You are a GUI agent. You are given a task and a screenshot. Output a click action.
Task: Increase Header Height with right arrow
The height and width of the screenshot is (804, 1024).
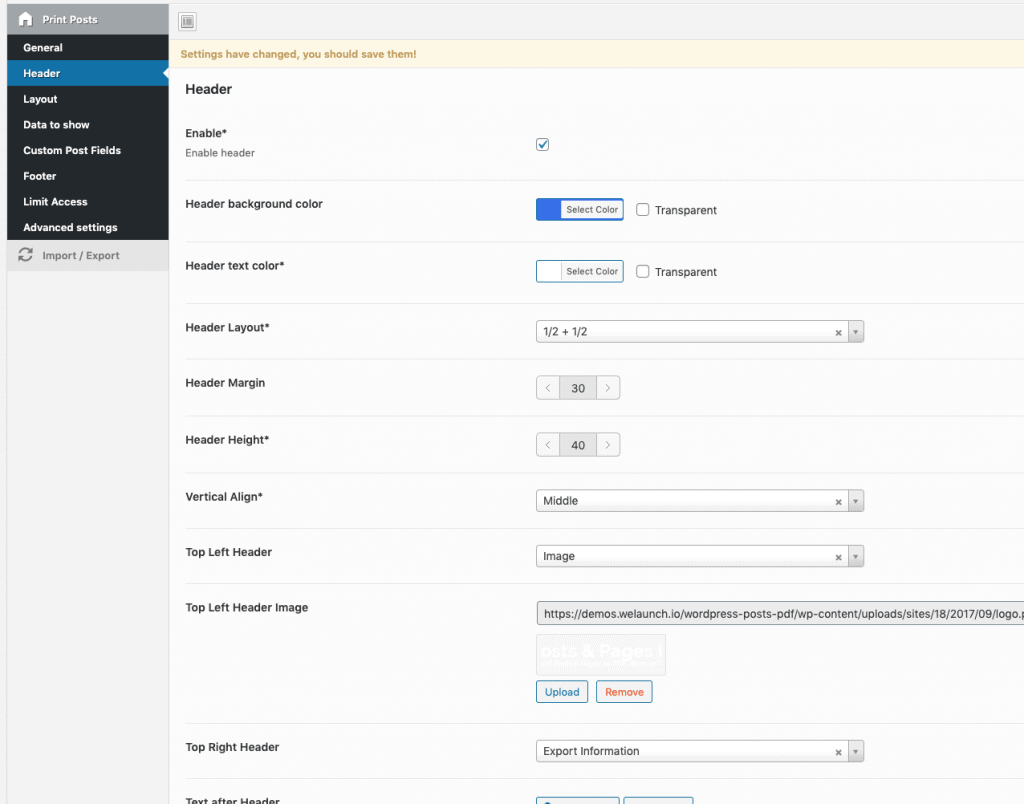pyautogui.click(x=608, y=445)
